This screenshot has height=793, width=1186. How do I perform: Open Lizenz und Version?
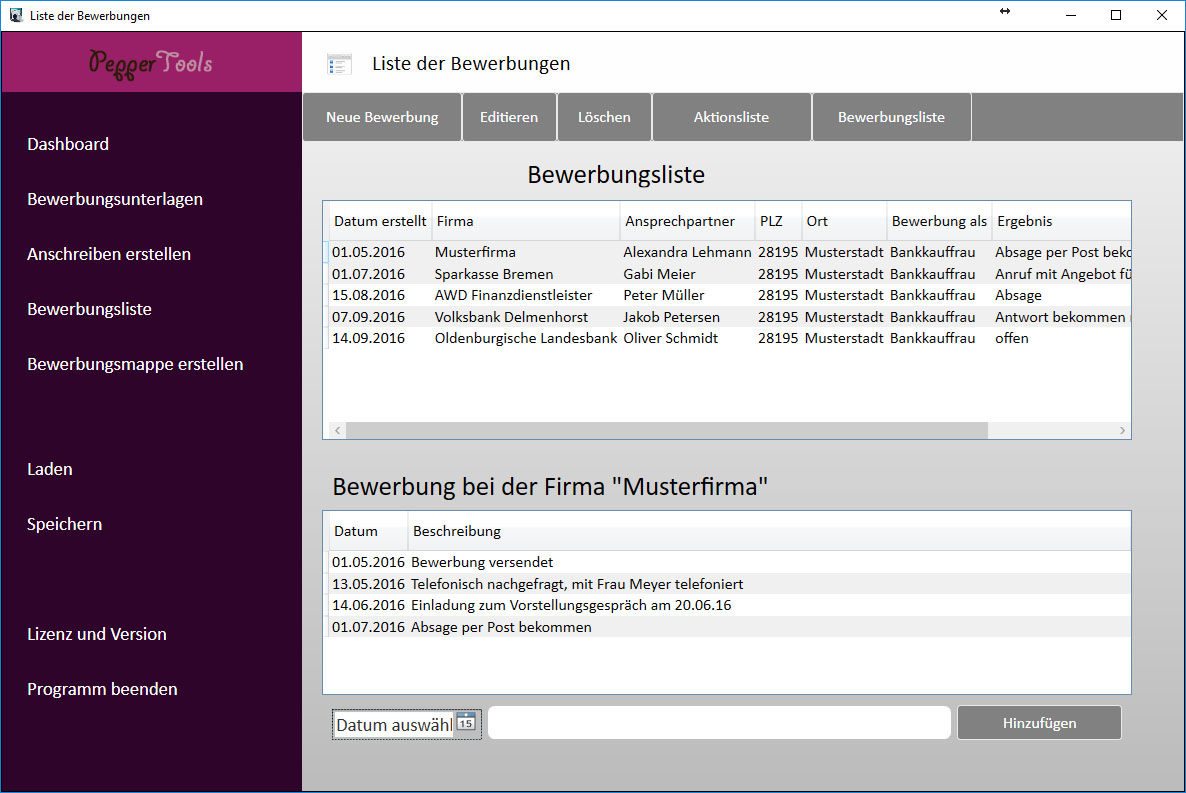[x=97, y=634]
